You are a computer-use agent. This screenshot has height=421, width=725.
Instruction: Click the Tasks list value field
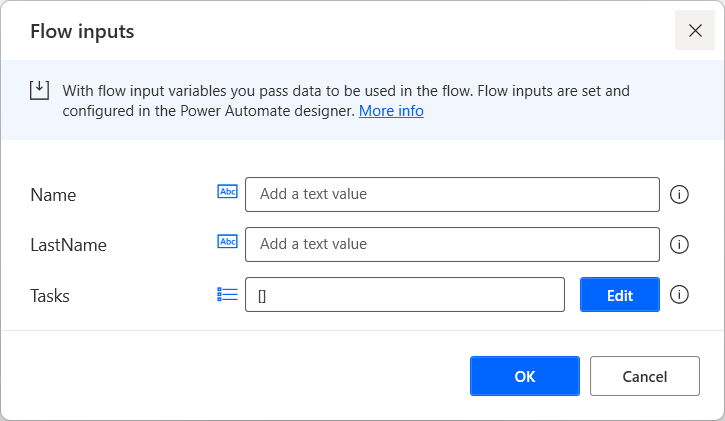tap(405, 295)
